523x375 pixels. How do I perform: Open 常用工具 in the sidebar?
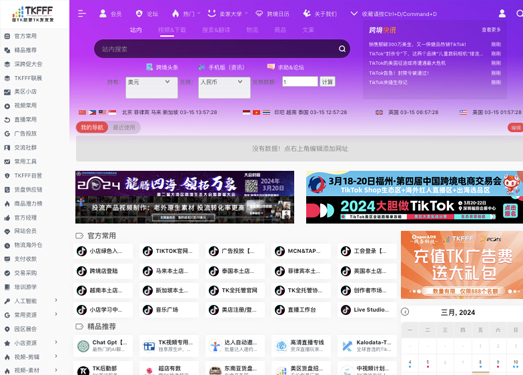25,162
